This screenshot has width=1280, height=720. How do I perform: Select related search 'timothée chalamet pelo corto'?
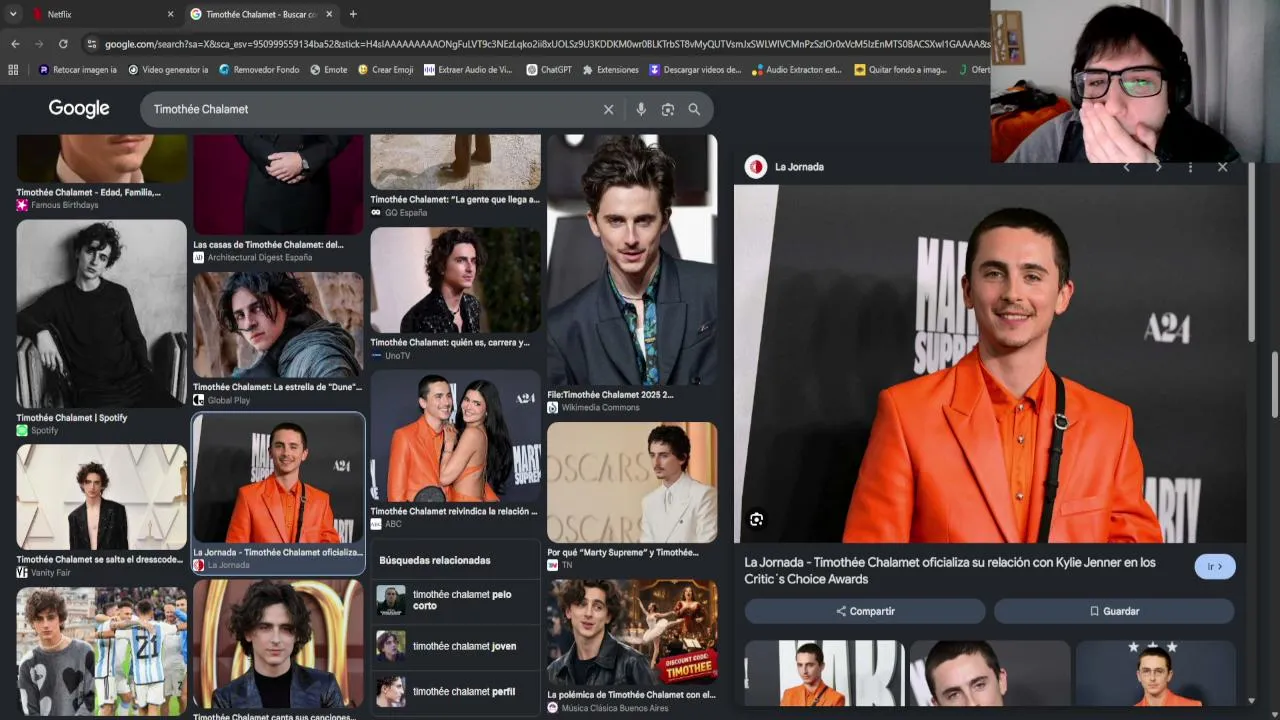point(456,600)
